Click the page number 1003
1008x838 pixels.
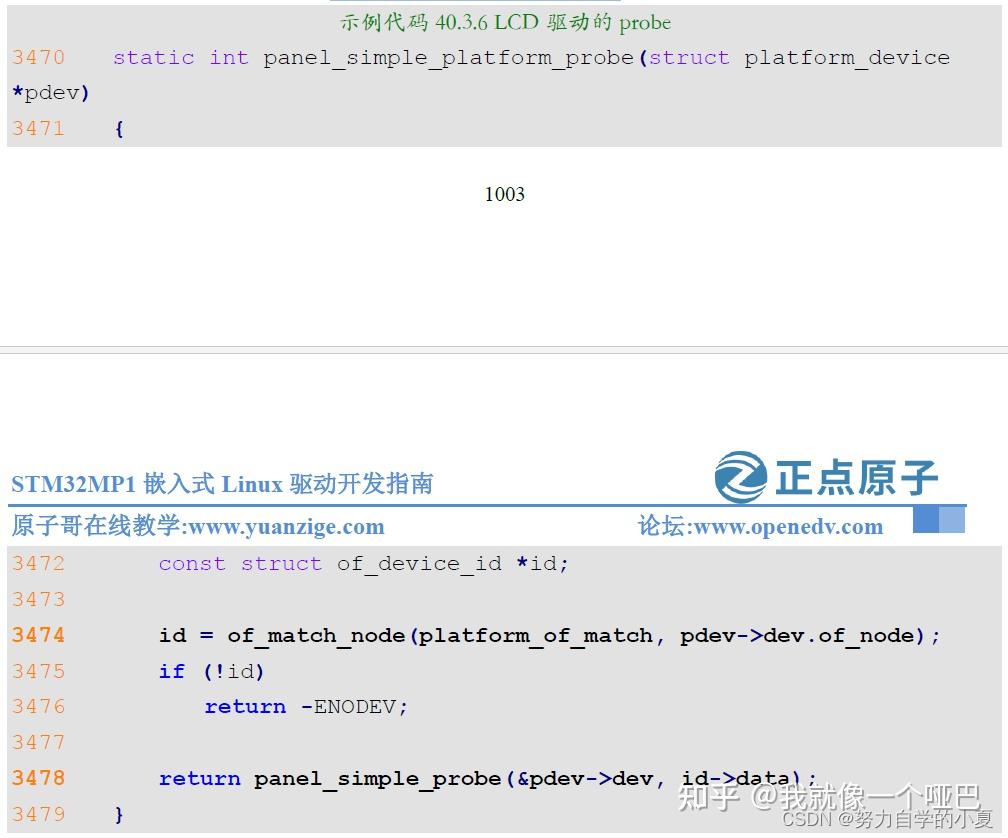(x=505, y=194)
